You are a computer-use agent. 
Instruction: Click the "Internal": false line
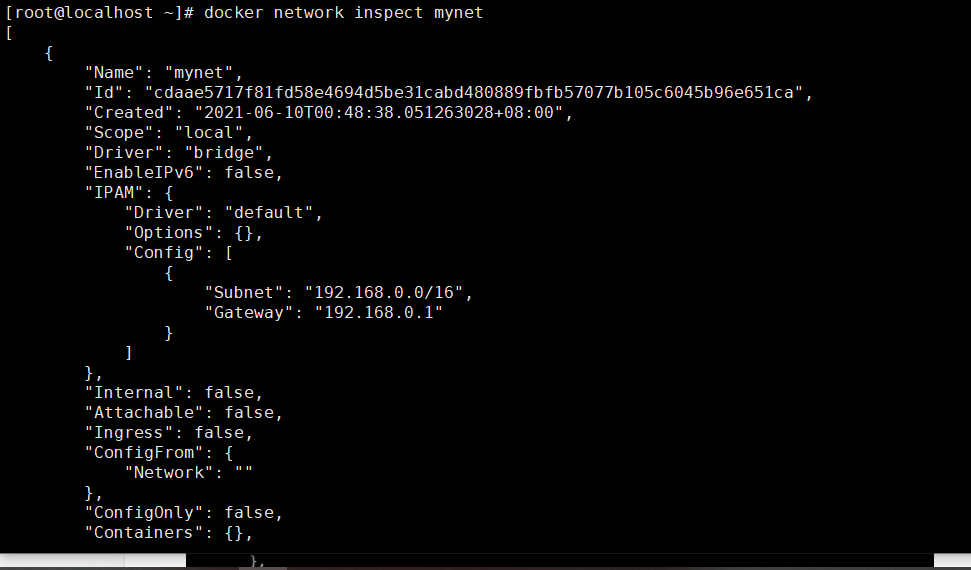(174, 392)
